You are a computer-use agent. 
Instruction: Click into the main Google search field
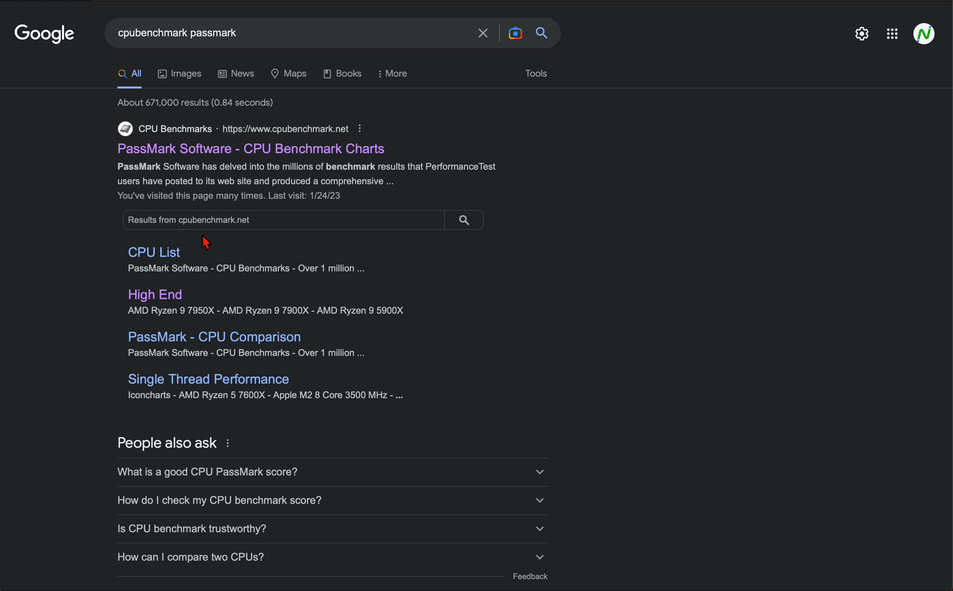tap(292, 33)
